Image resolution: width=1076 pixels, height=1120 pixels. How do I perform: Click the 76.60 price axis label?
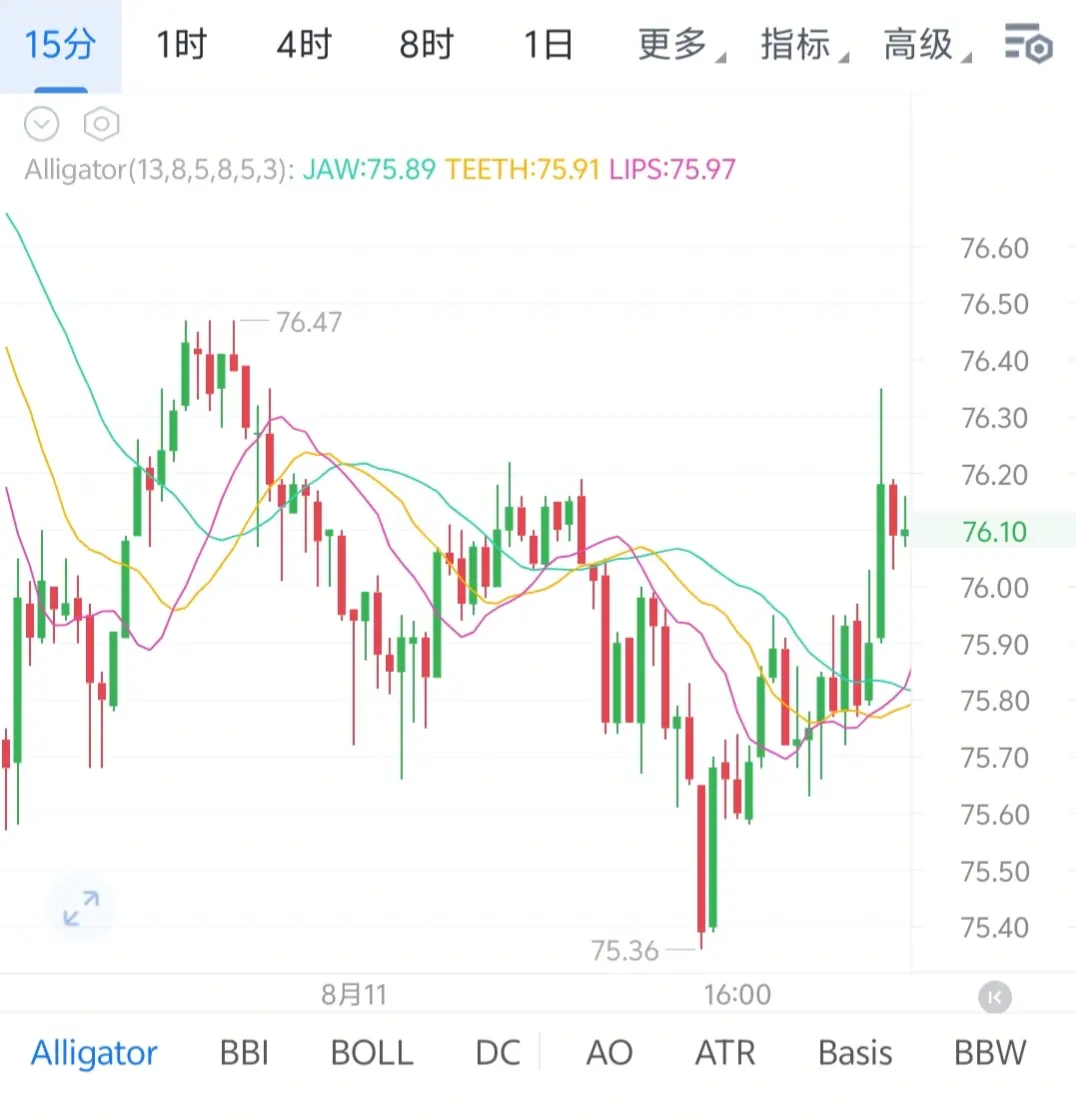tap(995, 249)
